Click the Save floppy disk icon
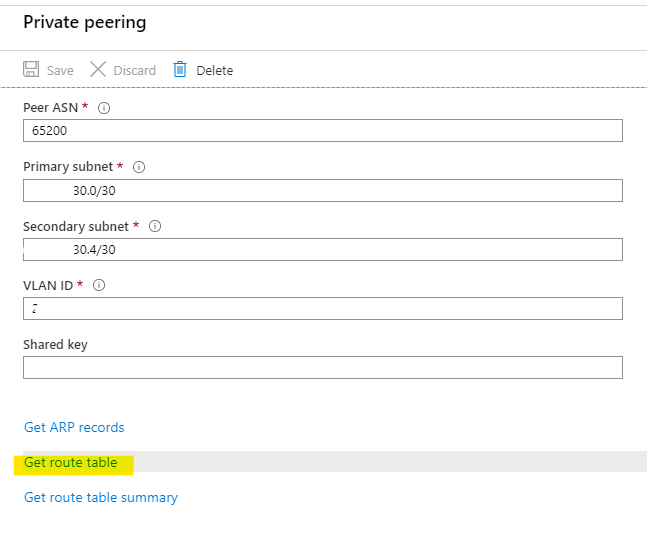Image resolution: width=647 pixels, height=551 pixels. pyautogui.click(x=31, y=70)
